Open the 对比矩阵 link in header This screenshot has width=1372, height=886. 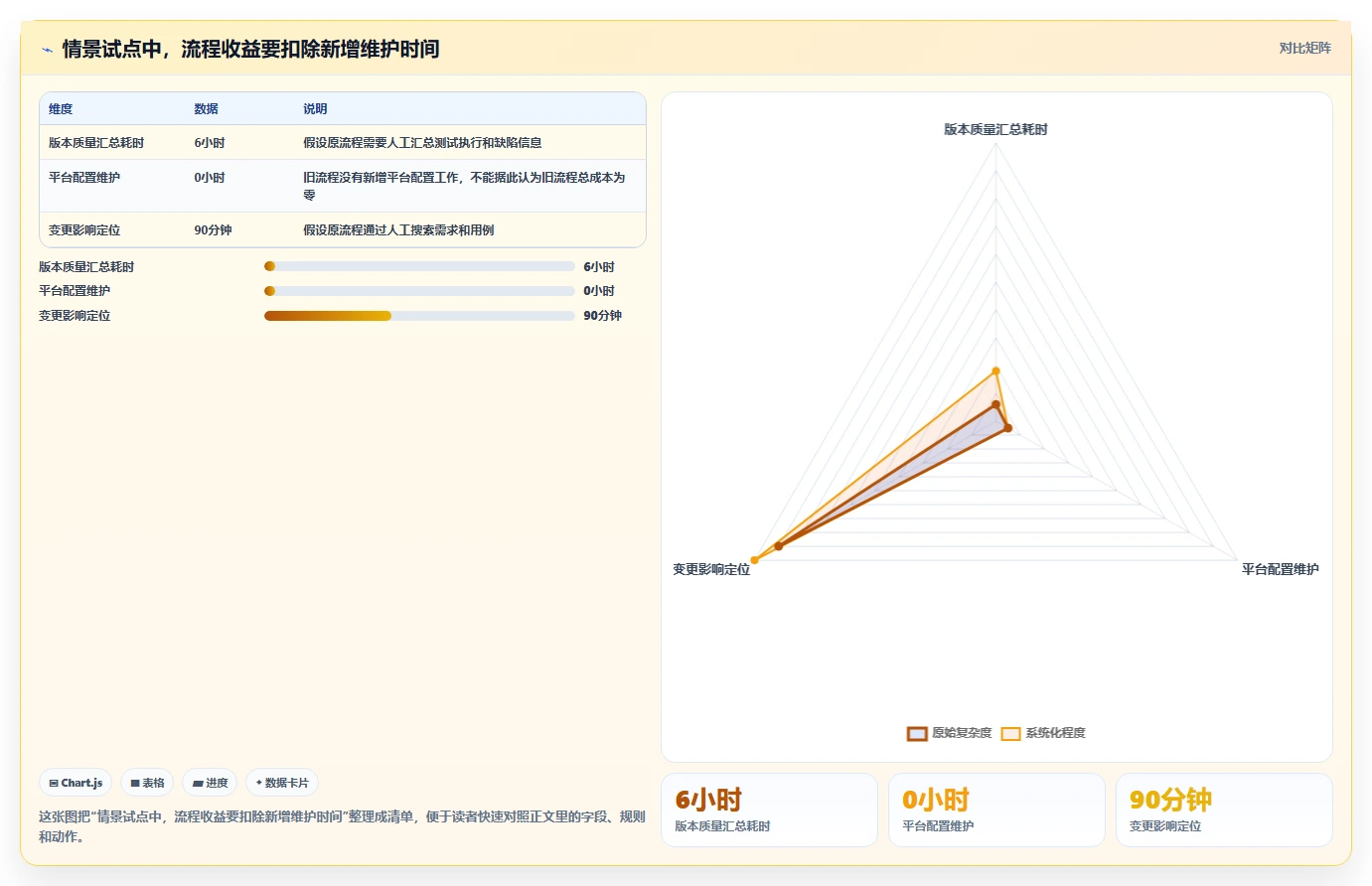[1304, 48]
